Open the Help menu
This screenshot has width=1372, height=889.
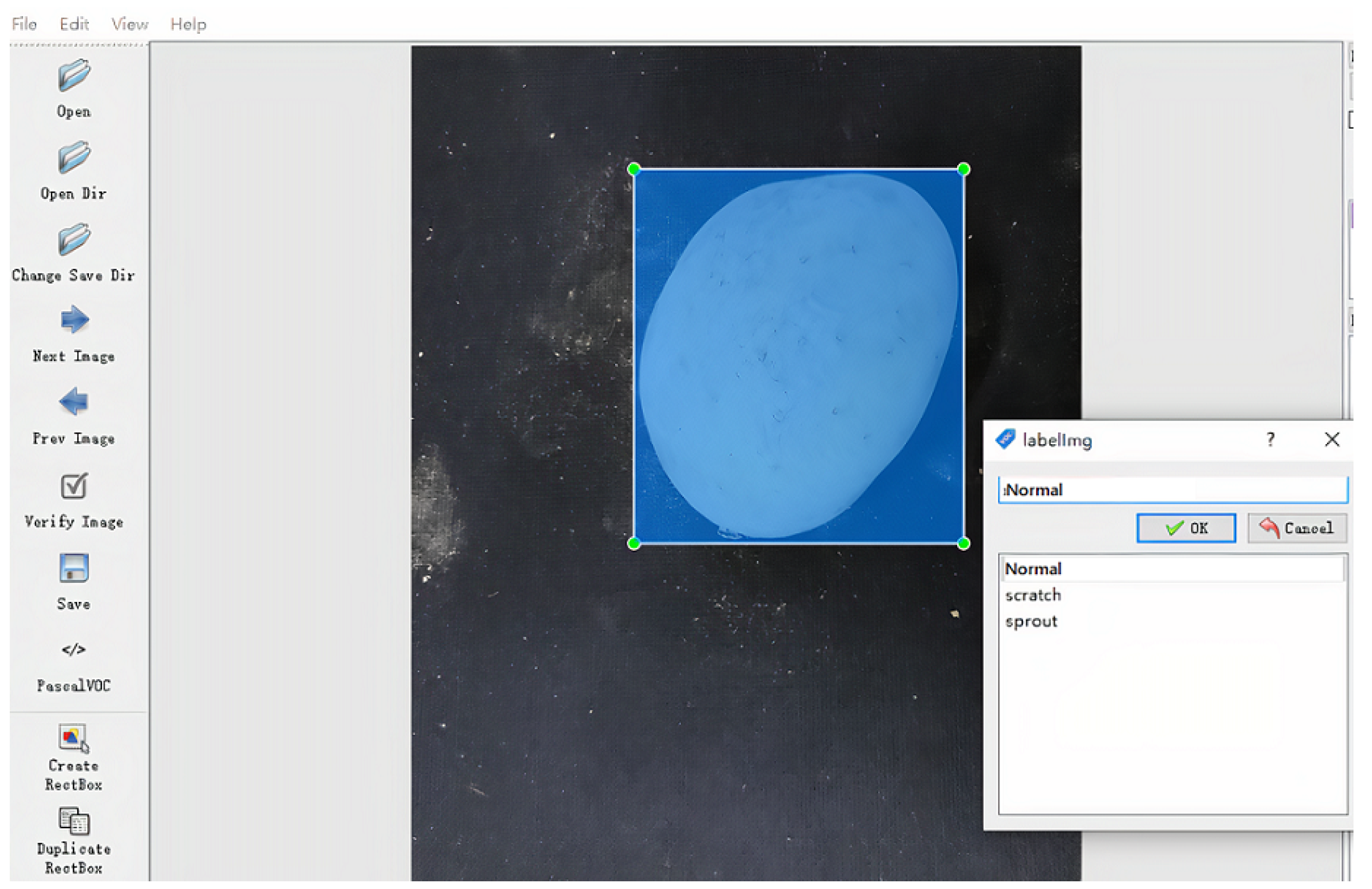click(188, 24)
